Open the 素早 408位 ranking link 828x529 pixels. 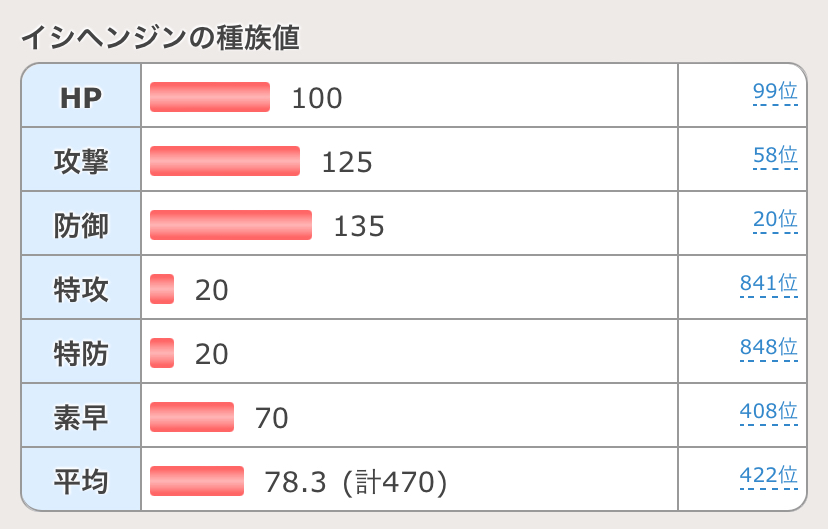pos(769,412)
